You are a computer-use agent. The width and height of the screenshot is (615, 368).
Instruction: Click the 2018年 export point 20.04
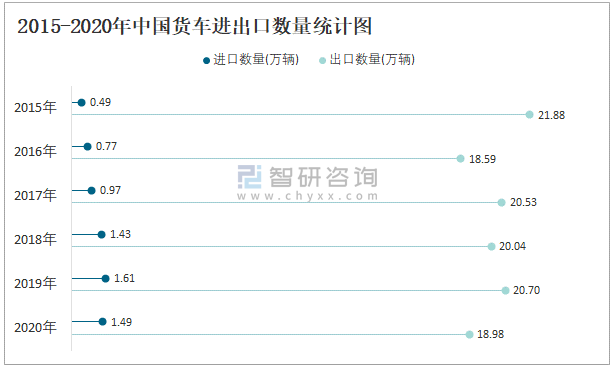point(491,246)
